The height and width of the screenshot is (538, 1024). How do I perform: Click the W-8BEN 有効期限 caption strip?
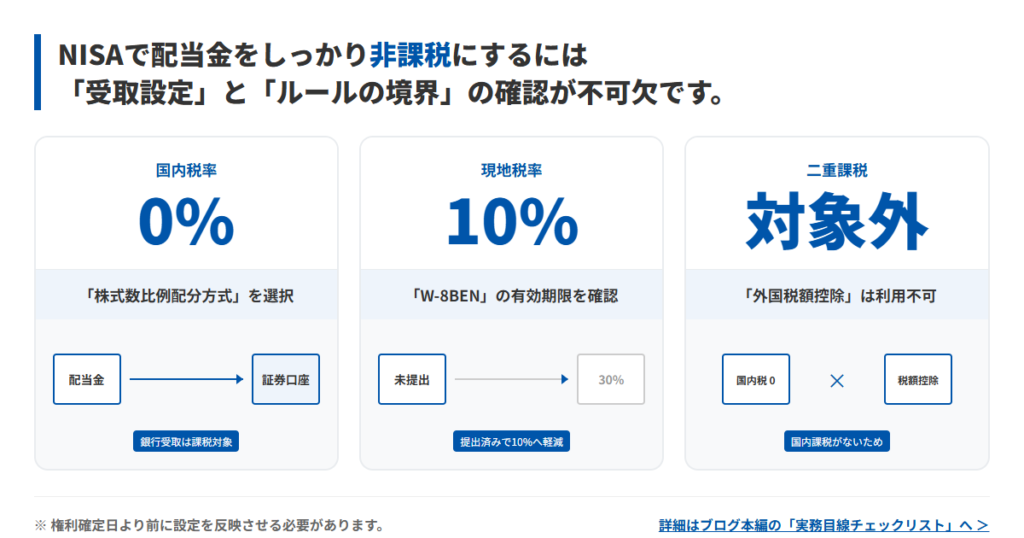point(512,296)
